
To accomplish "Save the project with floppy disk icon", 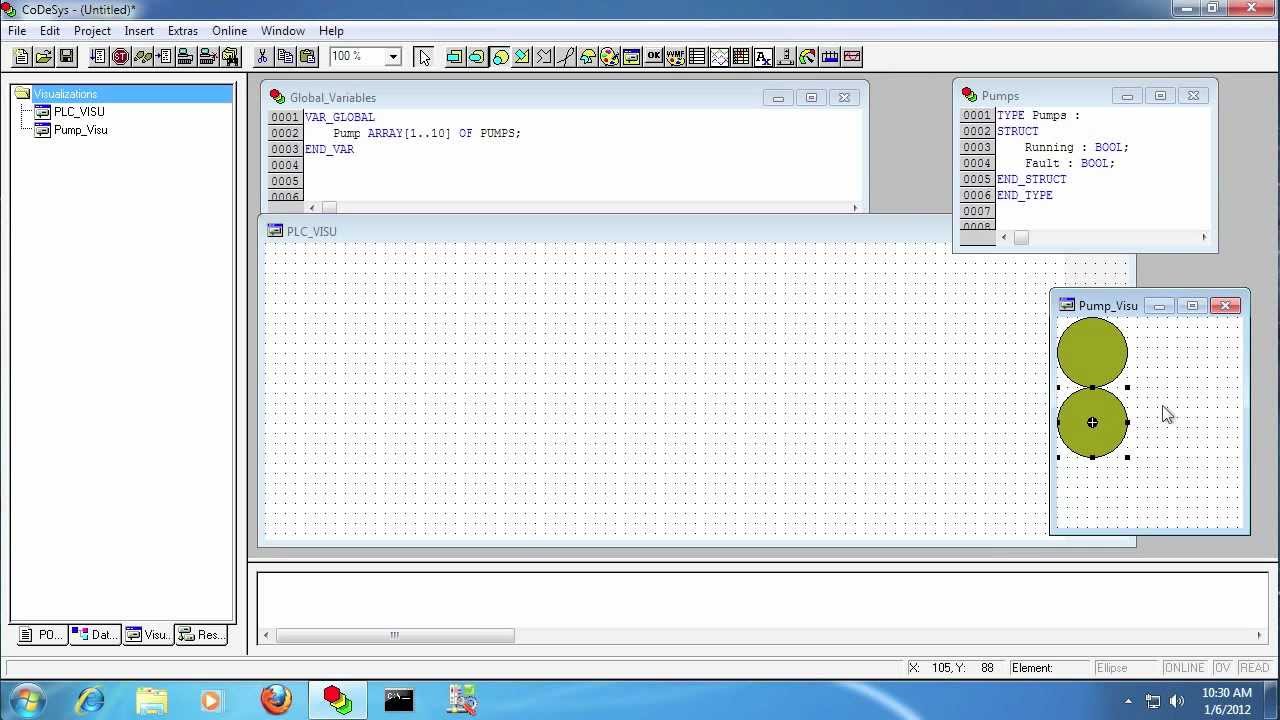I will [x=66, y=57].
